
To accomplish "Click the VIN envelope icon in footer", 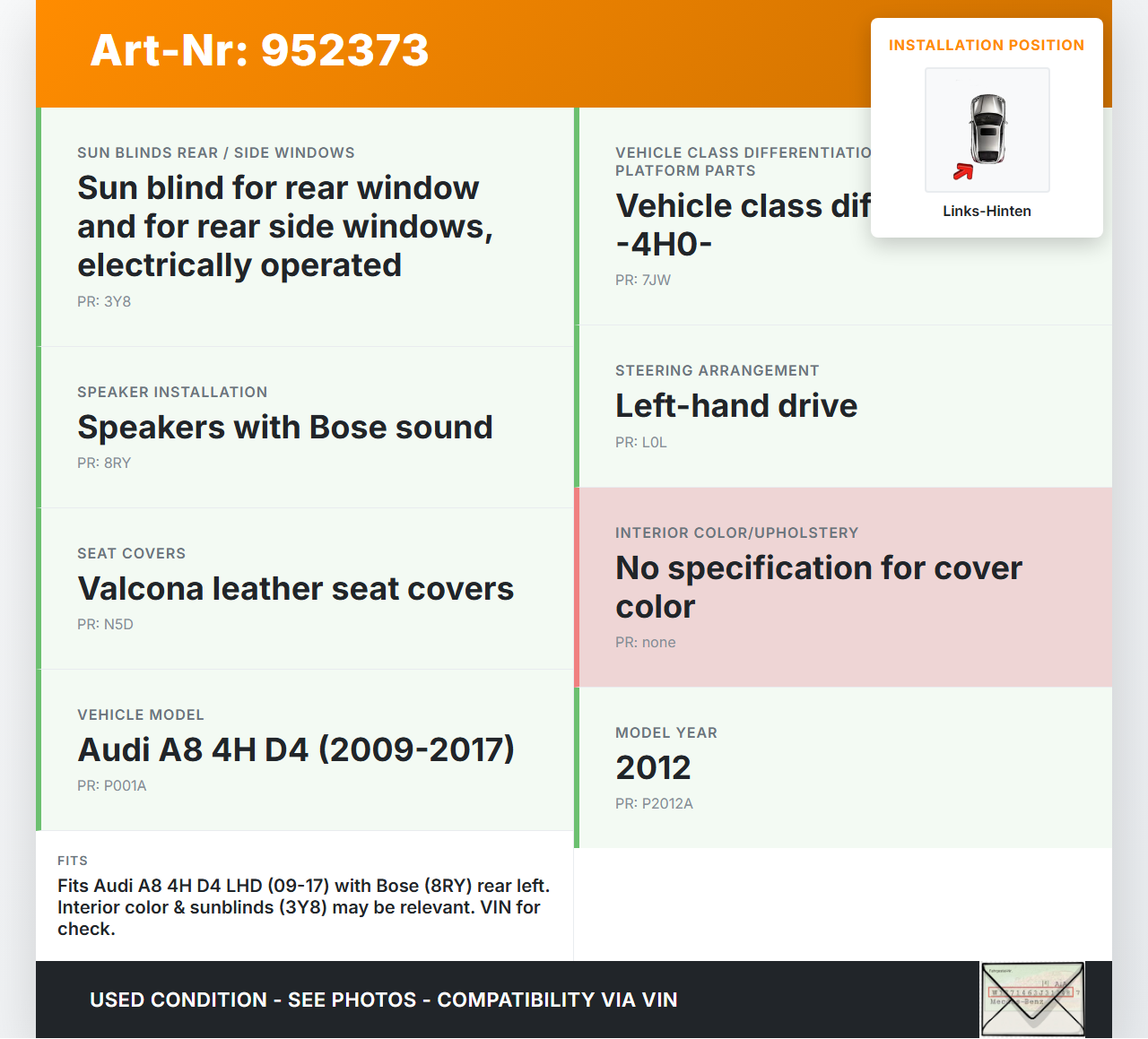I will click(1032, 999).
